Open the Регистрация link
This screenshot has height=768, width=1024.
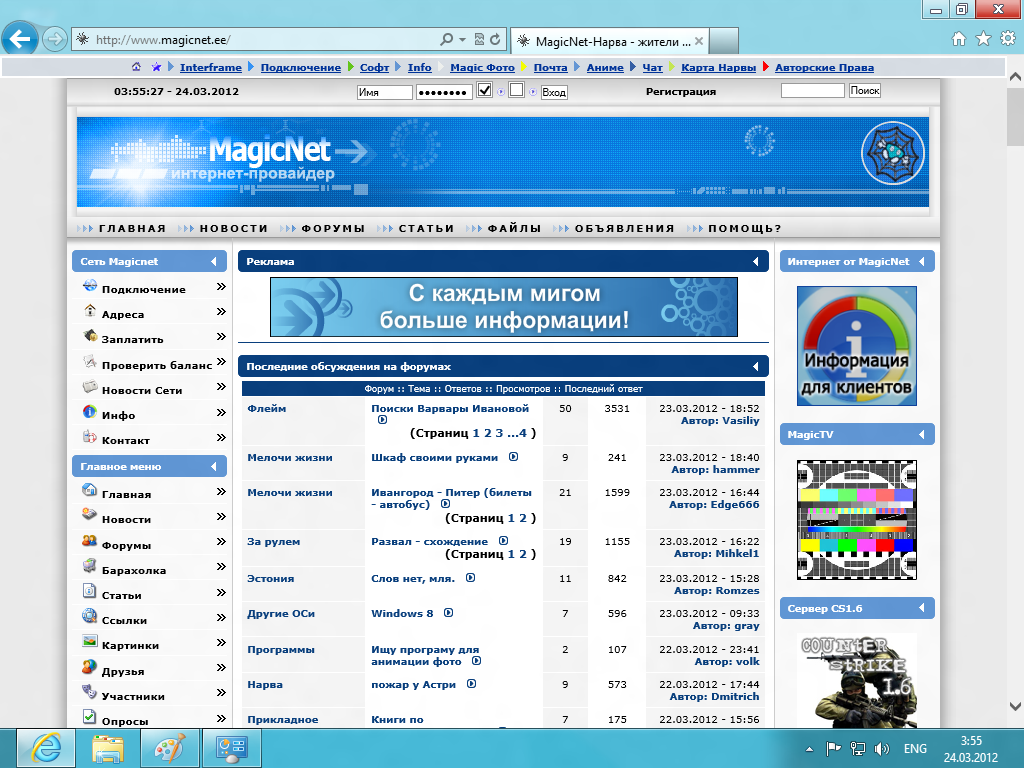(680, 91)
